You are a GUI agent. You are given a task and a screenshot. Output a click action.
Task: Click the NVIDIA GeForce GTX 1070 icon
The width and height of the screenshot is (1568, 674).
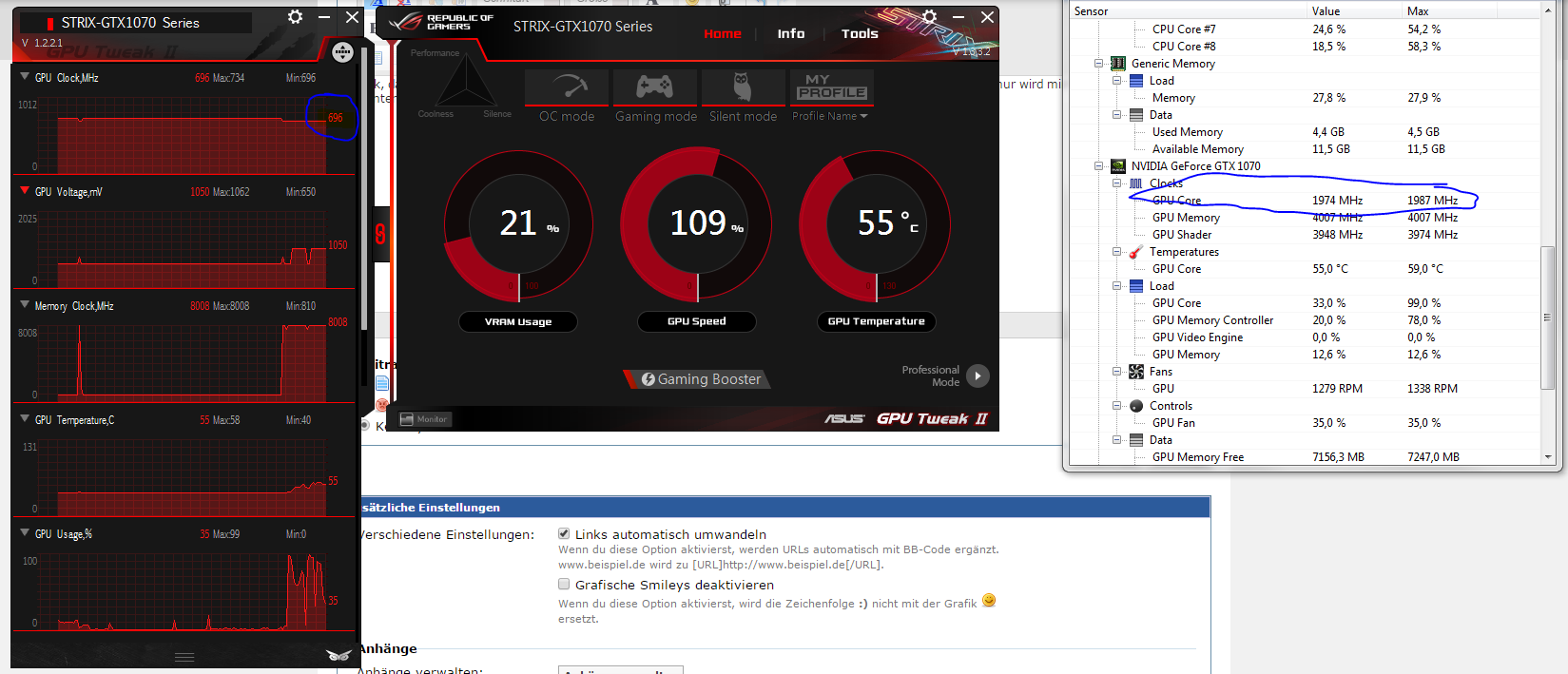(1118, 166)
